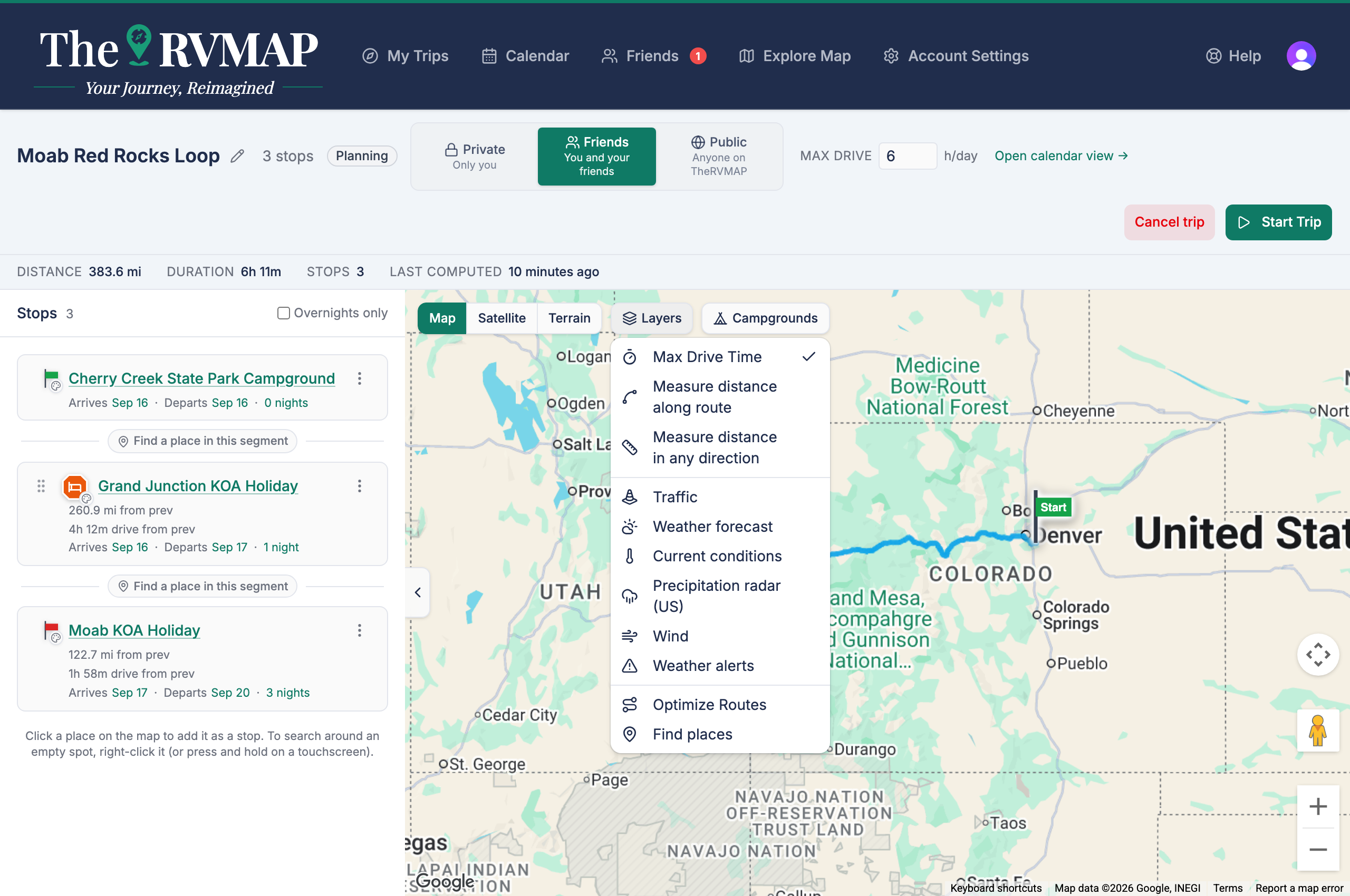Image resolution: width=1350 pixels, height=896 pixels.
Task: Open Explore Map in navigation
Action: pyautogui.click(x=795, y=56)
